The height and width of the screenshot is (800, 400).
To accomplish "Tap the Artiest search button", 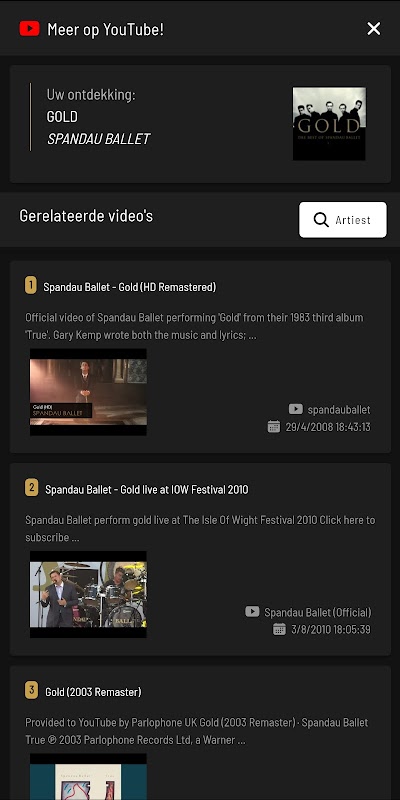I will [343, 220].
